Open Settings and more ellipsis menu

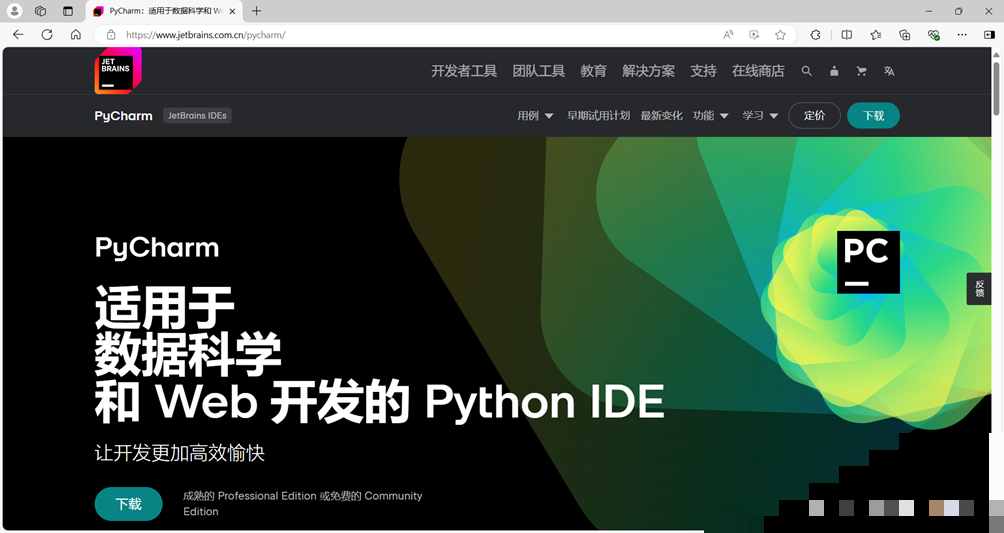pos(962,35)
